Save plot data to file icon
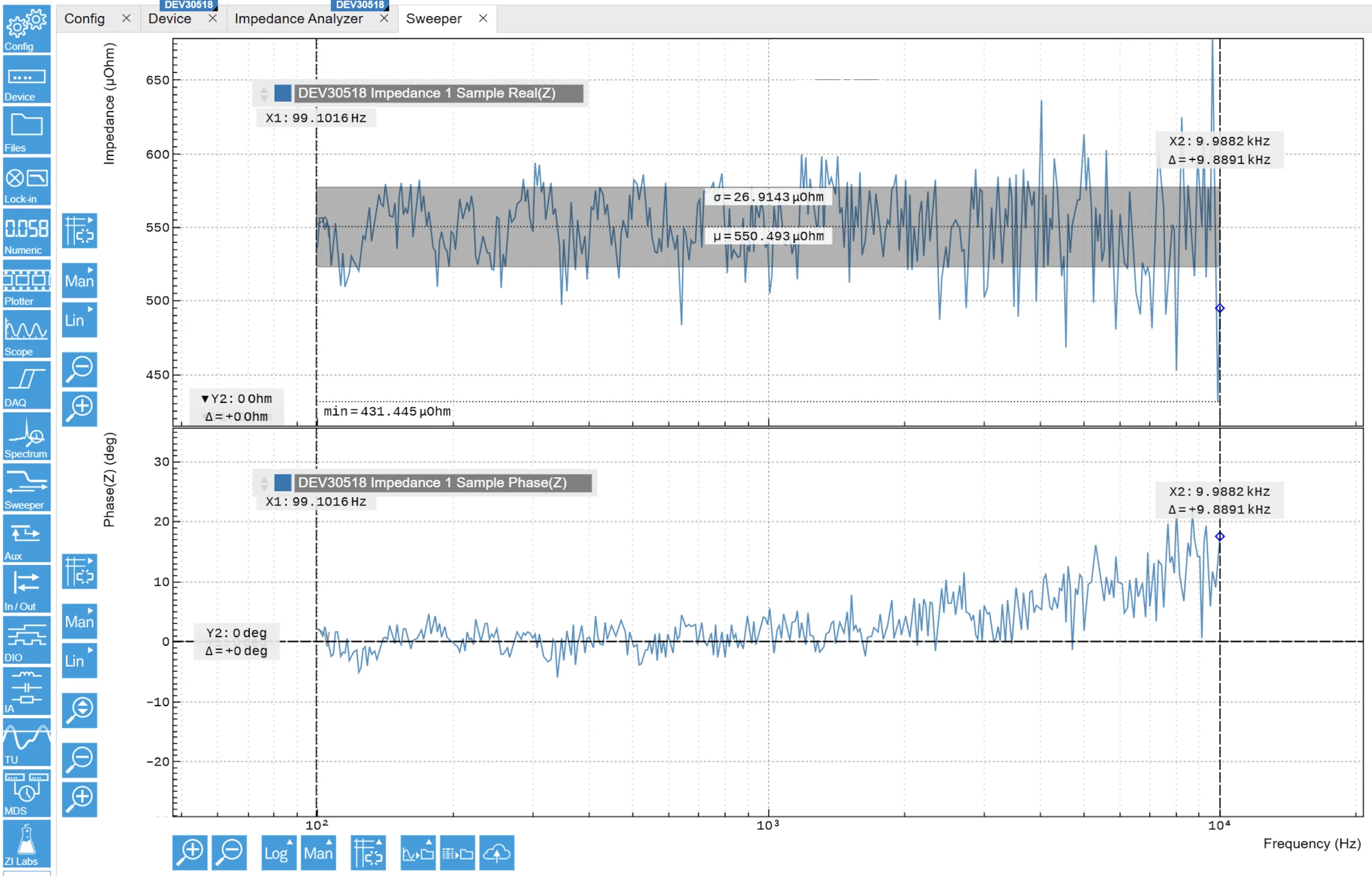This screenshot has width=1372, height=876. (x=458, y=852)
